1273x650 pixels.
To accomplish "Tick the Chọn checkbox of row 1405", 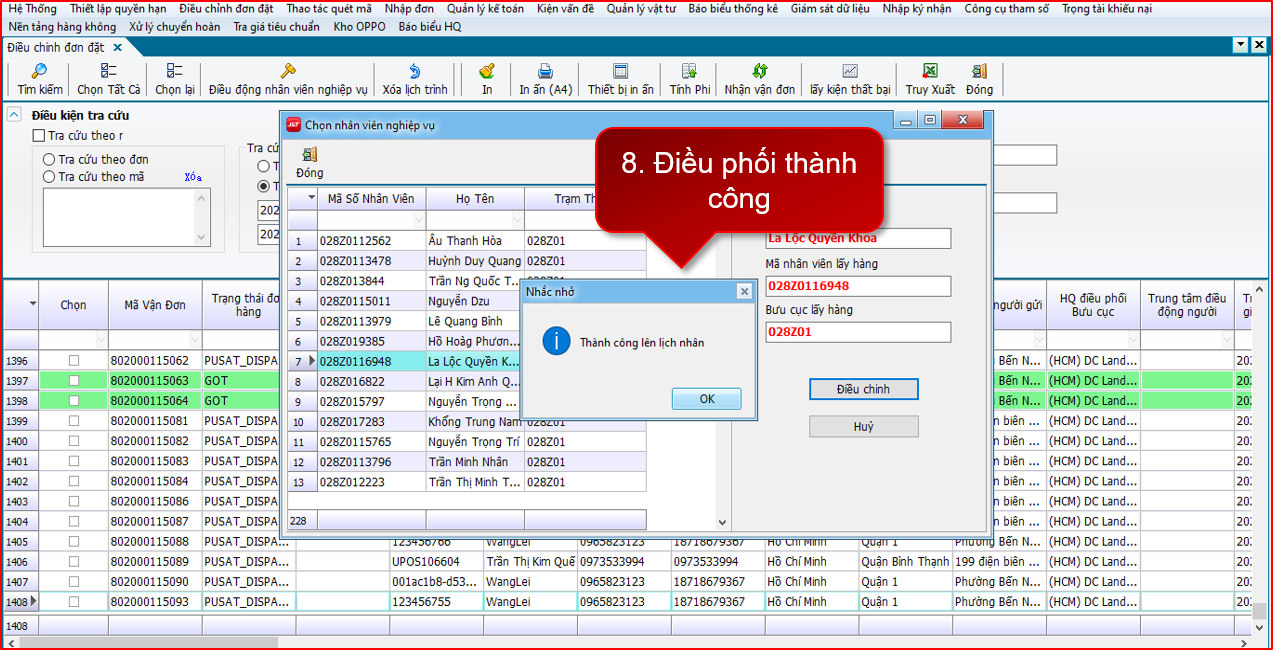I will (x=73, y=541).
